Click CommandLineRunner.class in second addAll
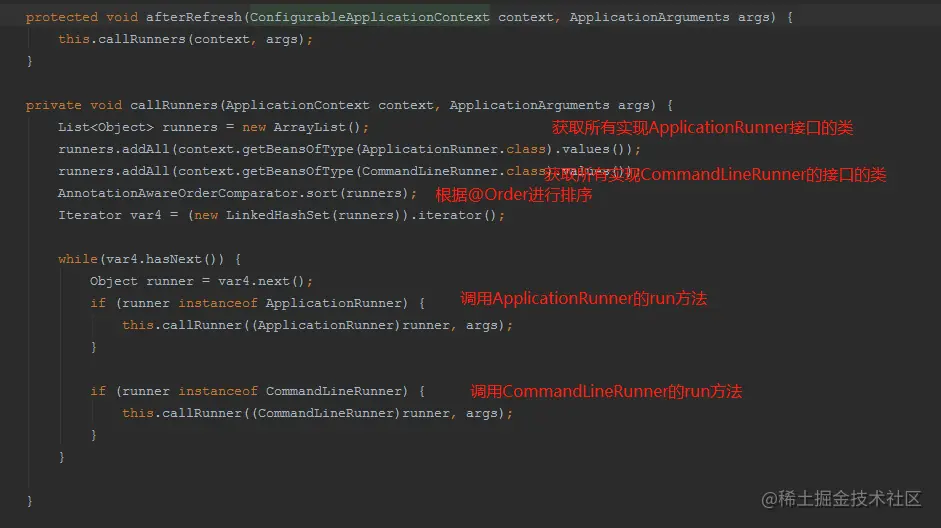Image resolution: width=941 pixels, height=528 pixels. [x=454, y=171]
